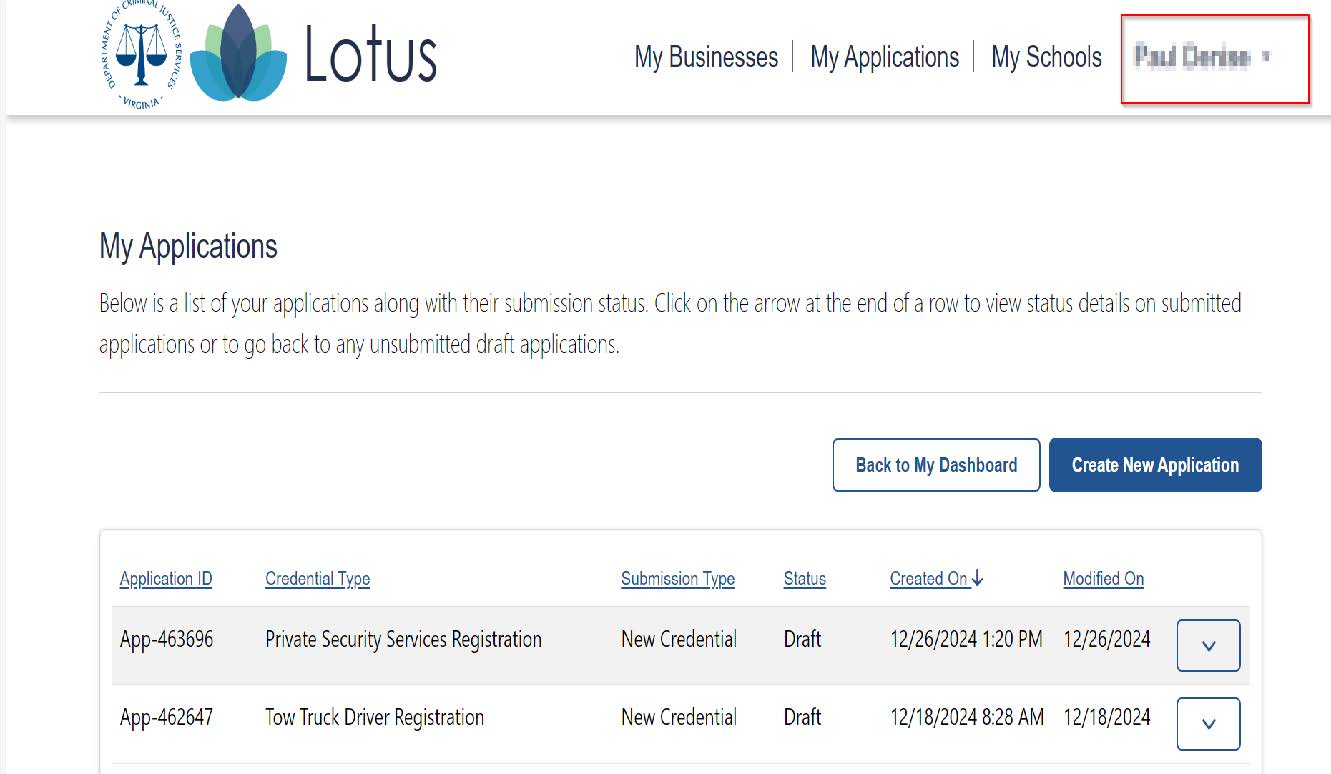Sort by Submission Type column header
The width and height of the screenshot is (1331, 774).
677,579
